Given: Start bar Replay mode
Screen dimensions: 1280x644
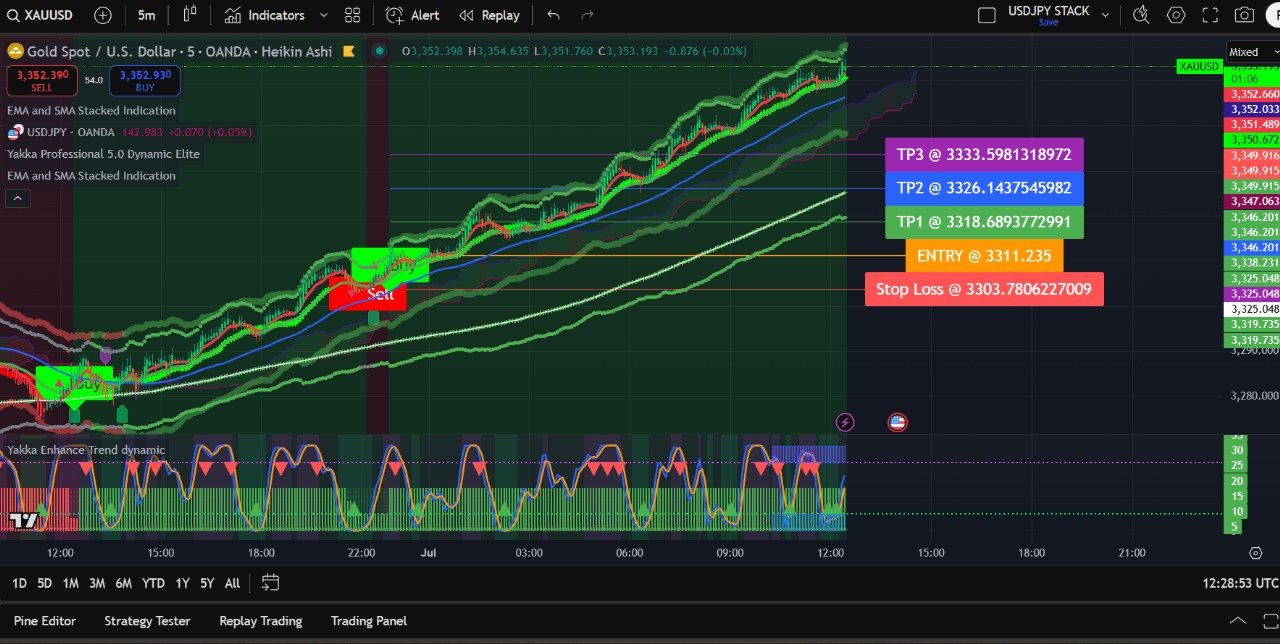Looking at the screenshot, I should pyautogui.click(x=489, y=15).
